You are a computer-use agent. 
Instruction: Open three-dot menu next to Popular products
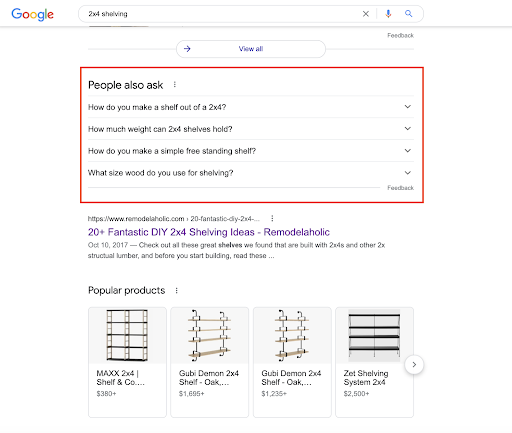click(x=177, y=291)
